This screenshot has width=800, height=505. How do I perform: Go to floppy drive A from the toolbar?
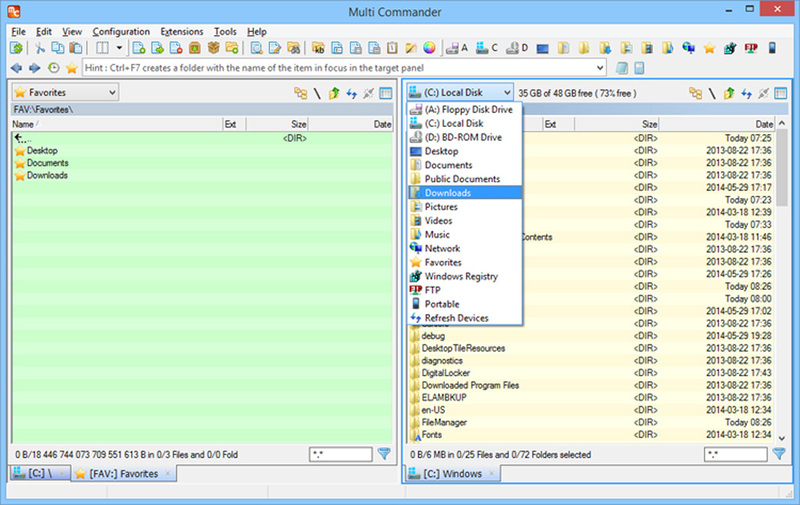point(457,48)
